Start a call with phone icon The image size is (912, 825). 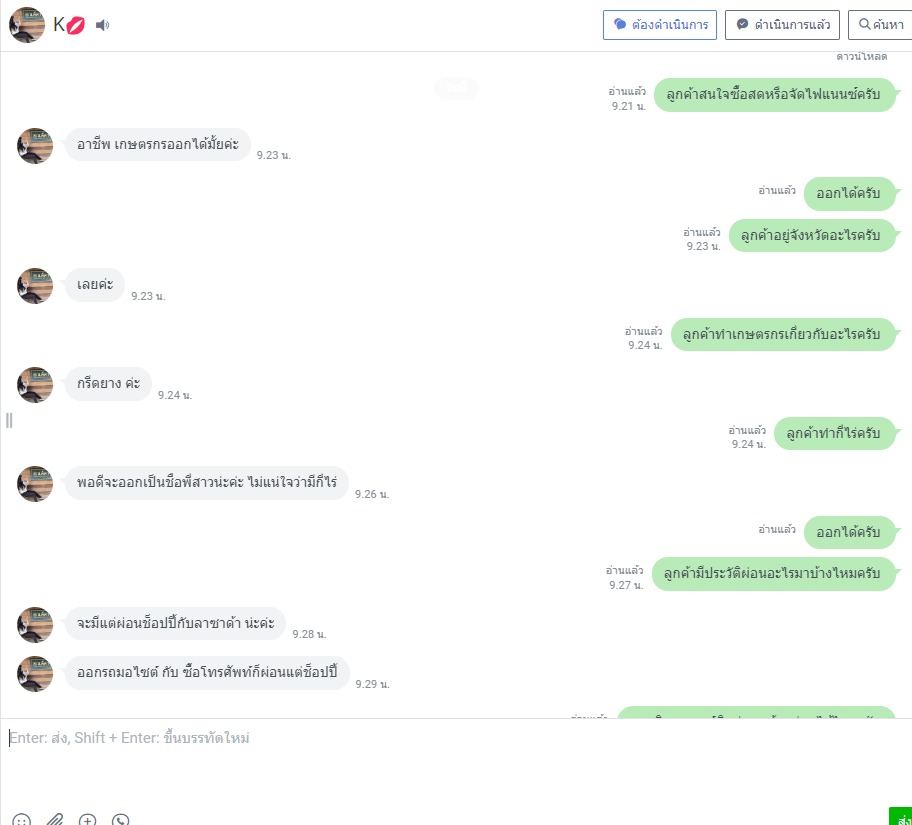(120, 820)
